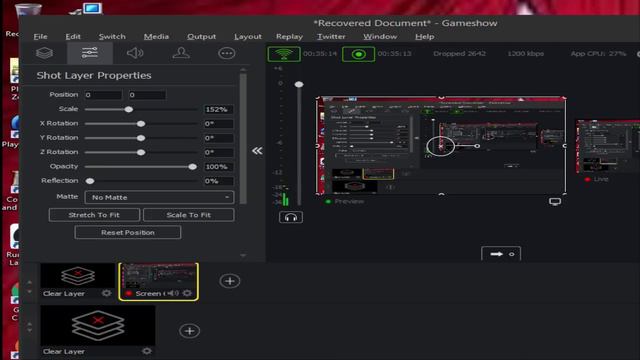
Task: Adjust the Y Rotation slider handle
Action: [141, 138]
